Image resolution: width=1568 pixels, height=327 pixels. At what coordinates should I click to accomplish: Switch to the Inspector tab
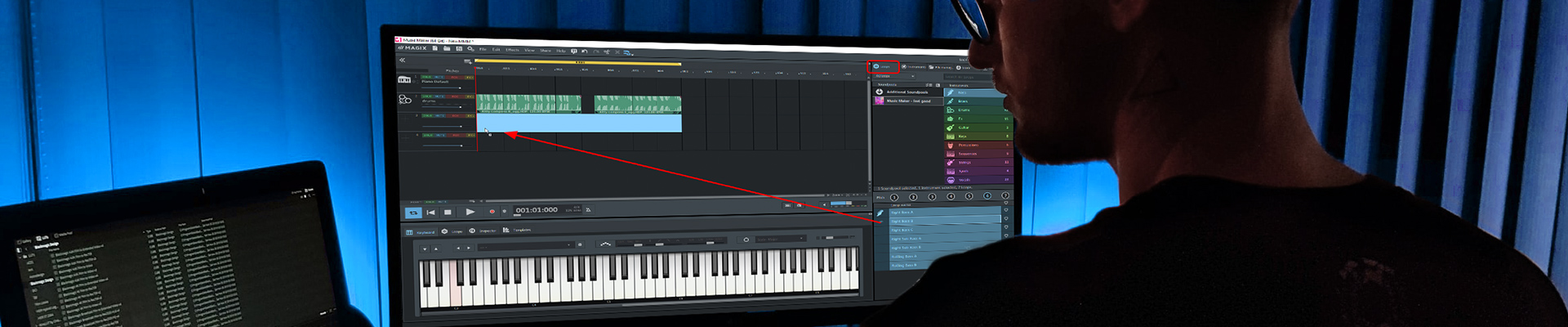[x=483, y=231]
